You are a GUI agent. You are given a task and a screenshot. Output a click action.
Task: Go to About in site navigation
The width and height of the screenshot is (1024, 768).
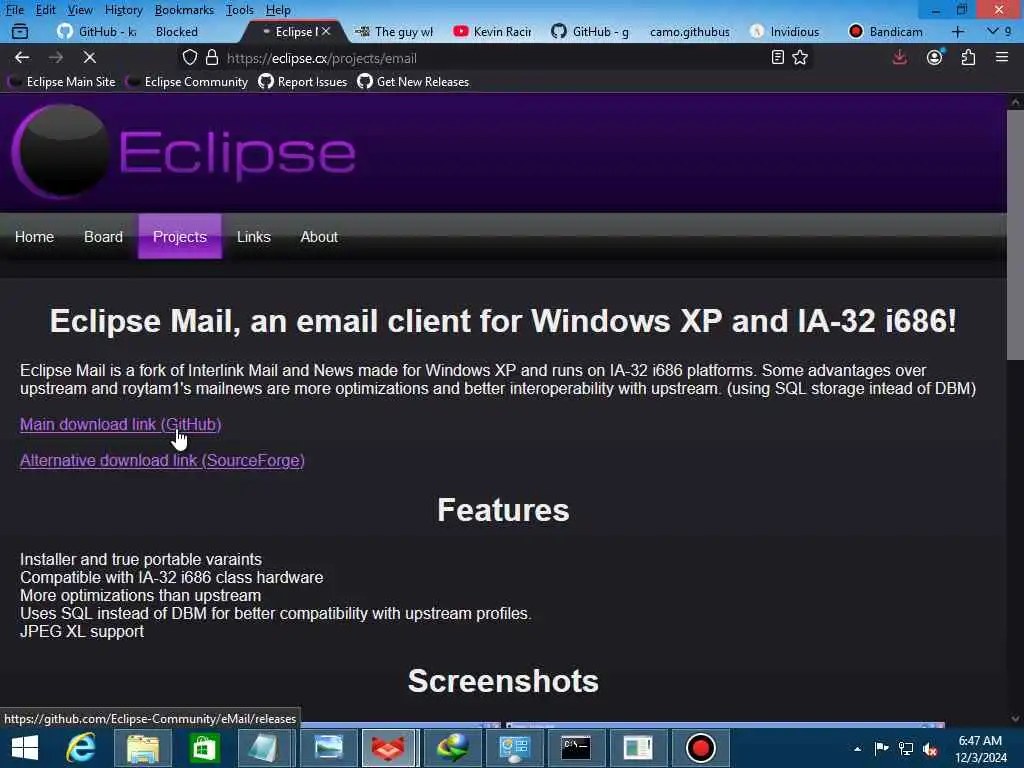tap(319, 236)
